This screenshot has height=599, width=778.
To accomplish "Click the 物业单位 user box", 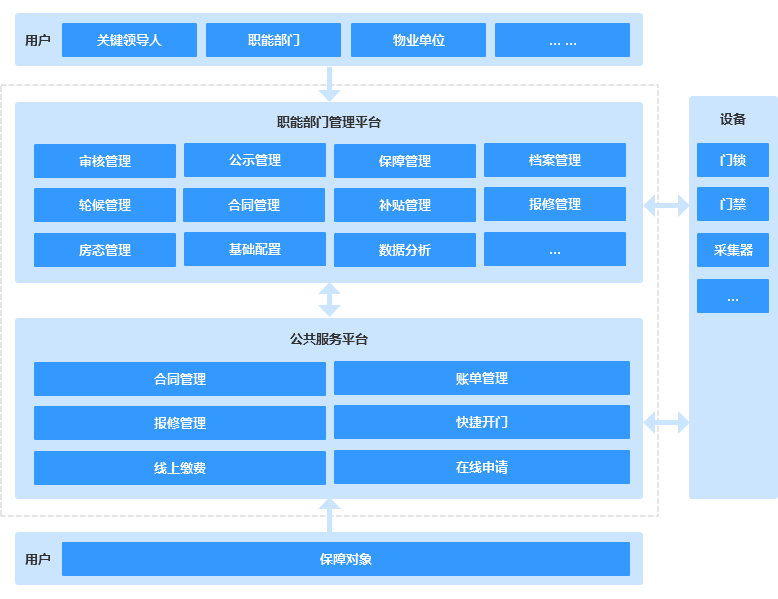I will tap(418, 40).
